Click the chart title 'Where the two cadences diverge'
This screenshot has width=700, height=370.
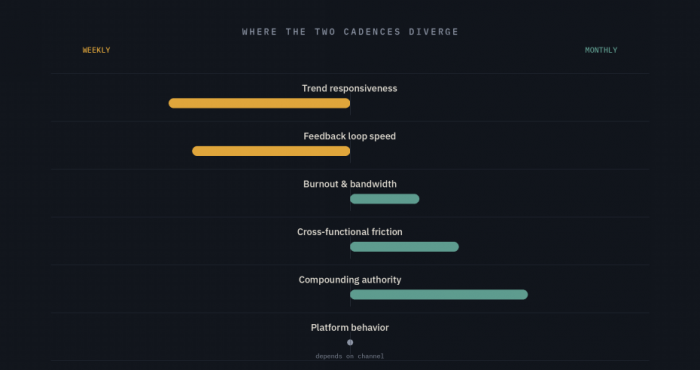pyautogui.click(x=350, y=32)
